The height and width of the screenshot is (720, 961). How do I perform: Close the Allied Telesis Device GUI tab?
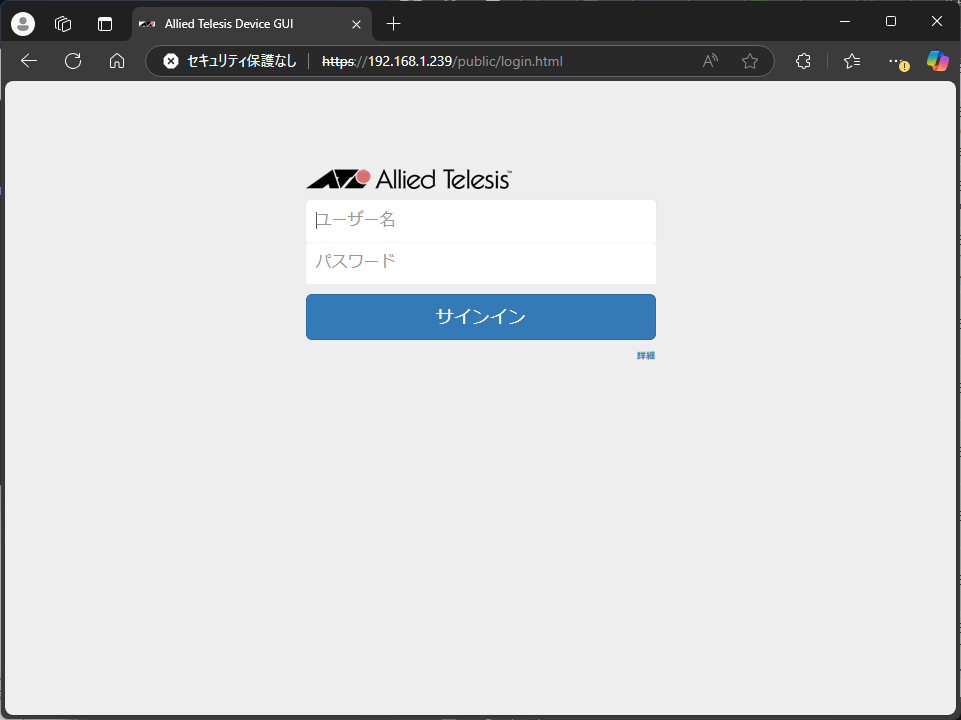coord(356,23)
